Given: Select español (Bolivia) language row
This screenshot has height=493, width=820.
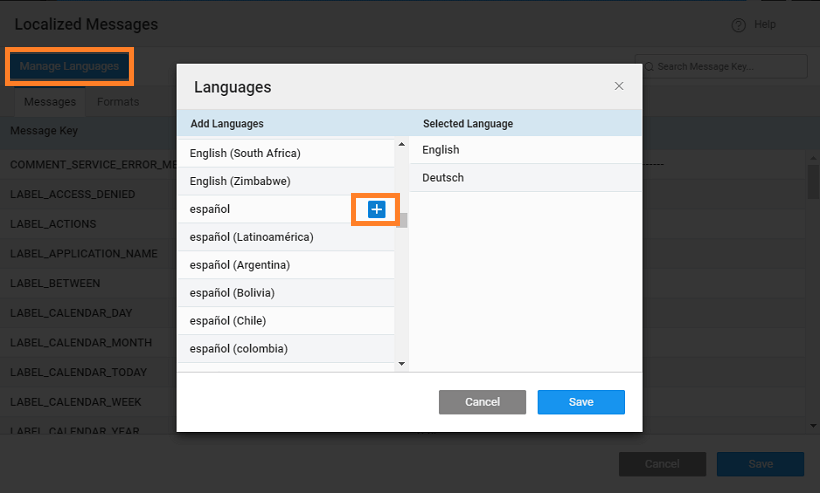Looking at the screenshot, I should pyautogui.click(x=232, y=293).
